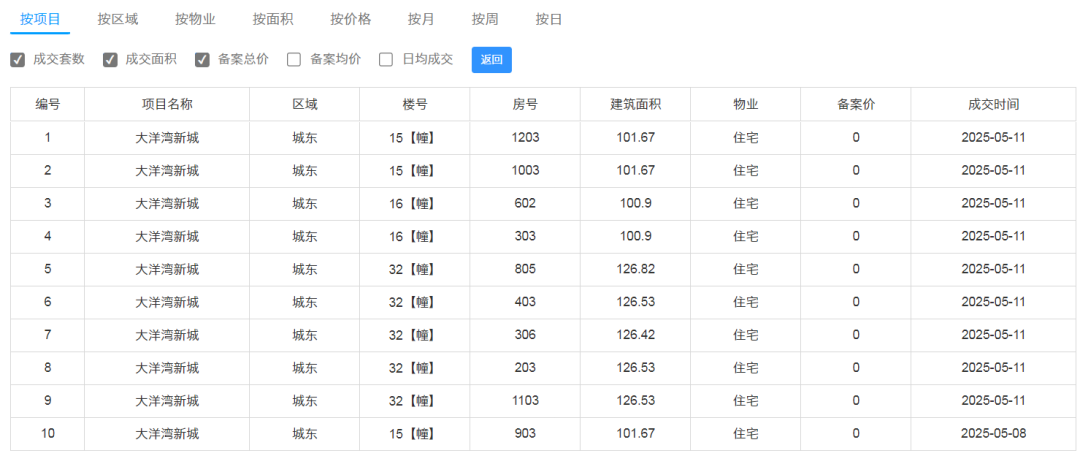Select the 按周 tab
1080x456 pixels.
(x=485, y=19)
